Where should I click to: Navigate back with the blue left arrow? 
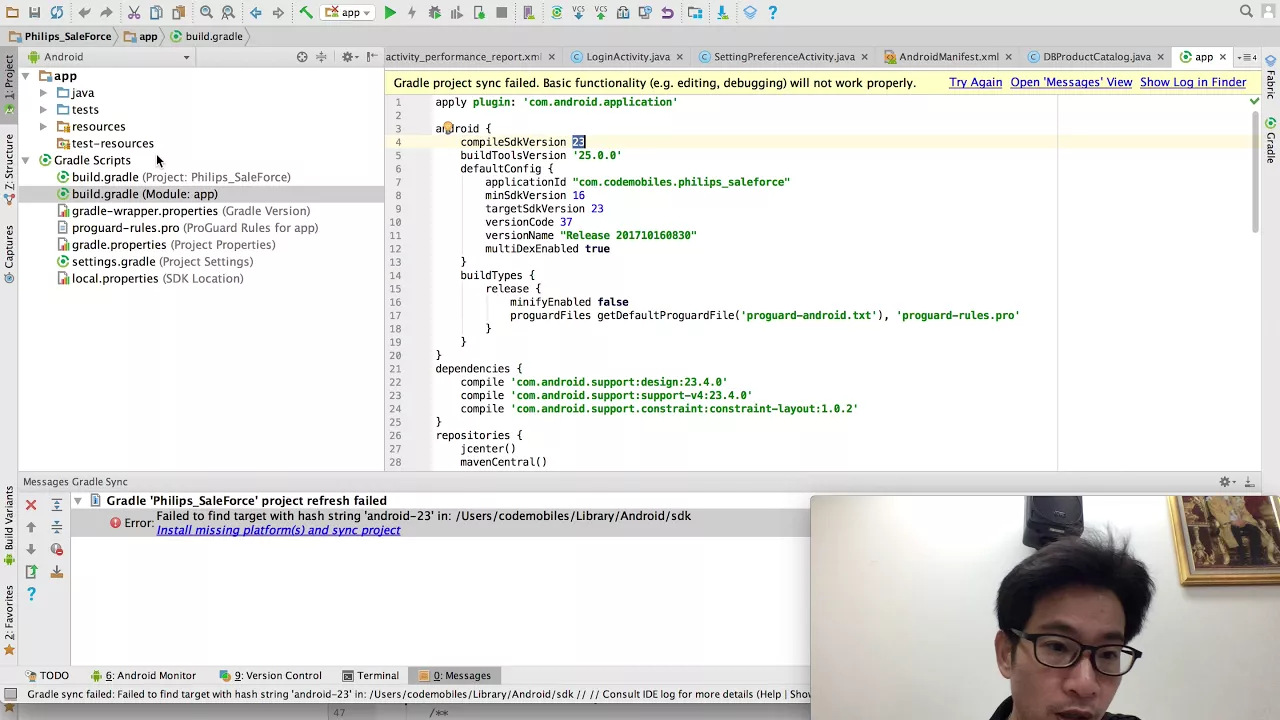[256, 13]
